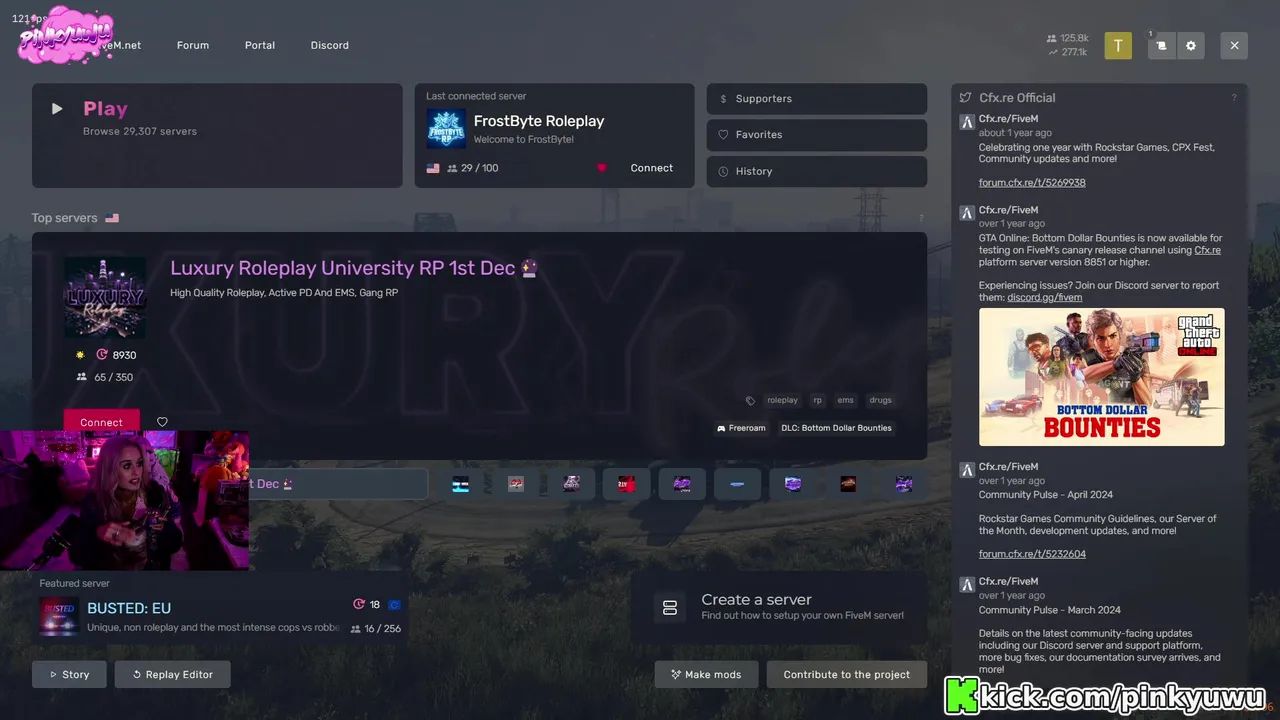Screen dimensions: 1280x720
Task: Click the Freeroam game type badge
Action: [x=741, y=428]
